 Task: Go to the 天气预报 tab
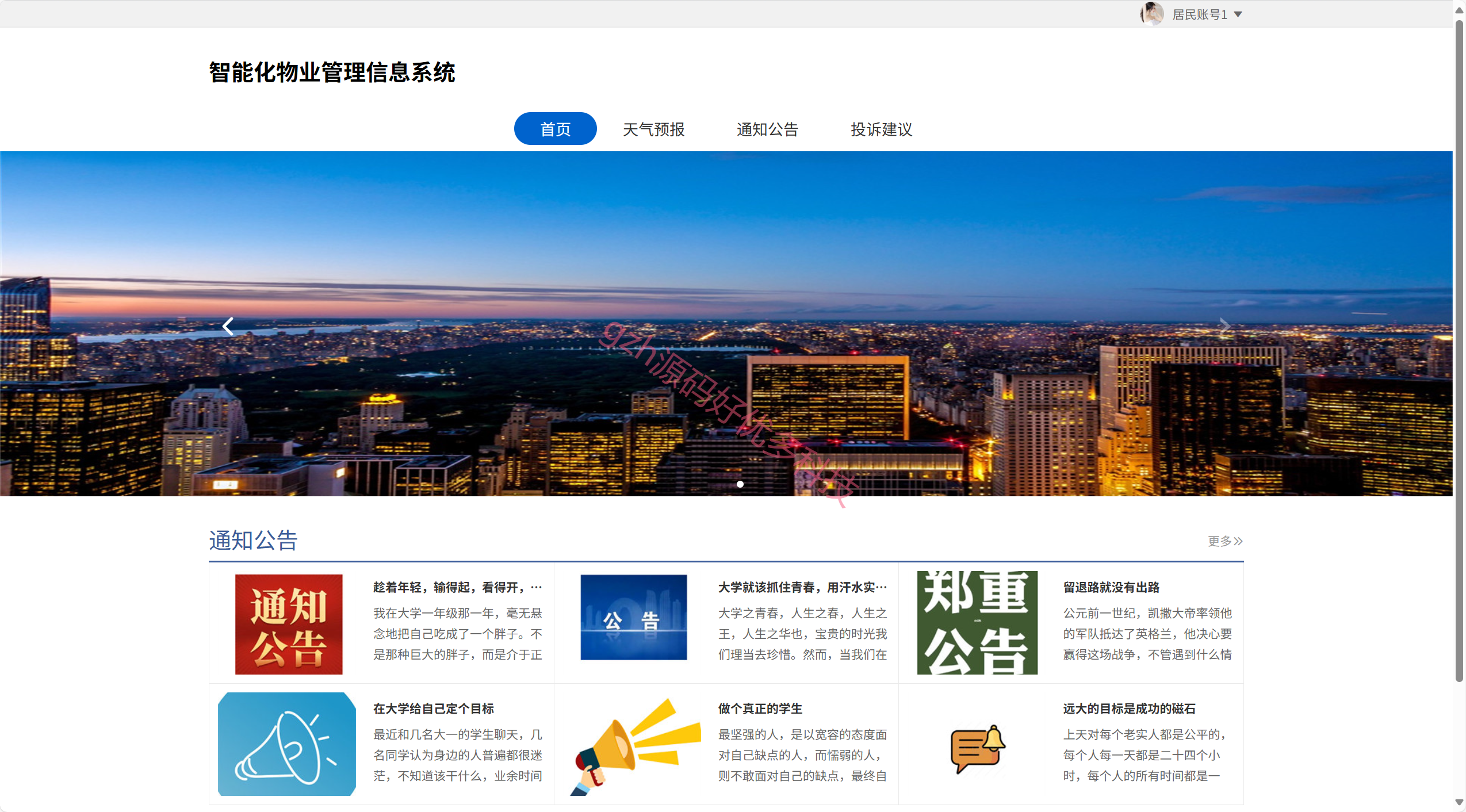pos(653,129)
